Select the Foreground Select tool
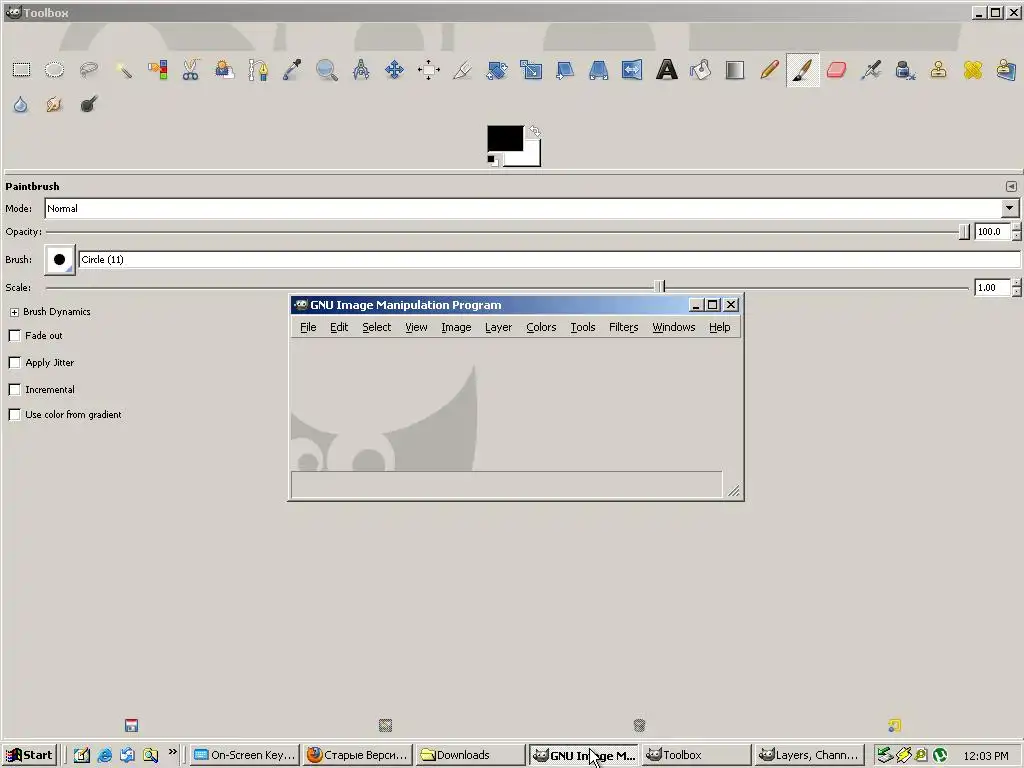Viewport: 1024px width, 768px height. coord(225,70)
